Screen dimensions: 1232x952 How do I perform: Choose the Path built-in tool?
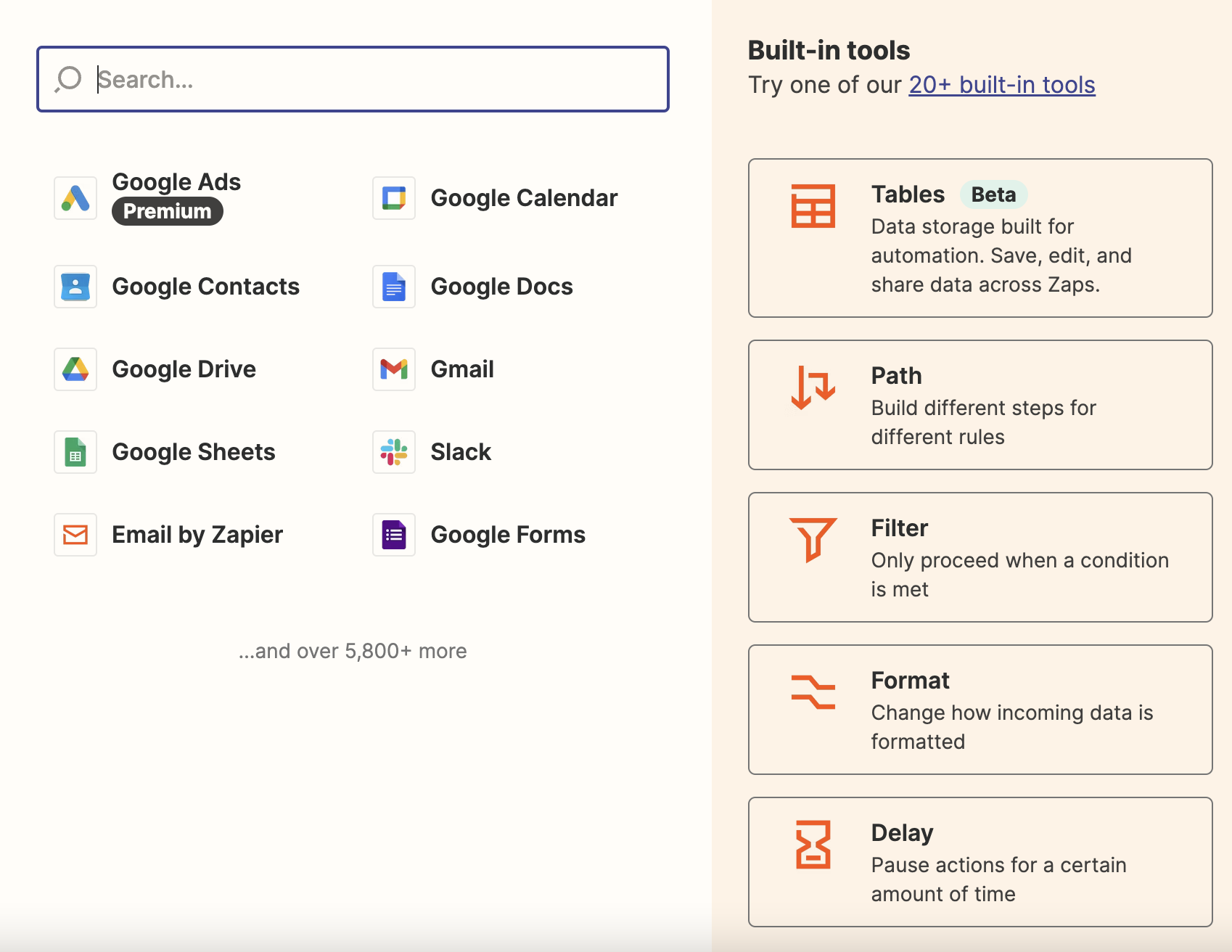coord(980,405)
